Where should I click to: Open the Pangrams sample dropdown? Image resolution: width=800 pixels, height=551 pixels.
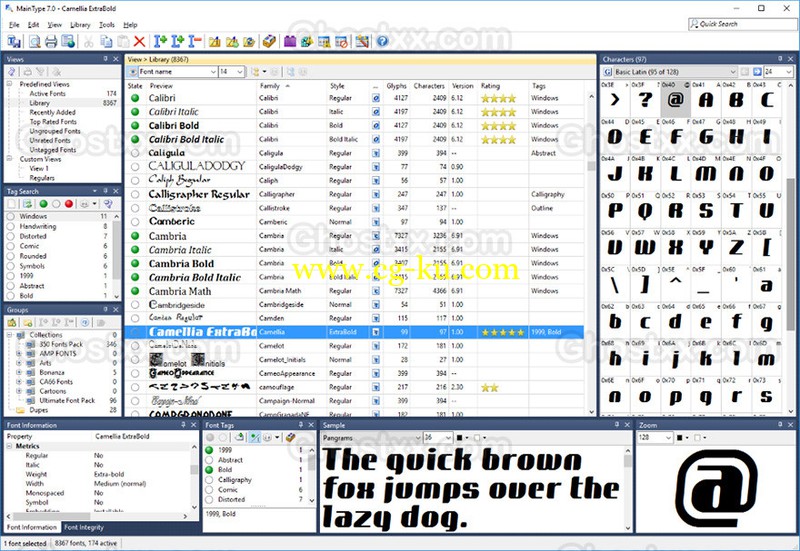click(x=418, y=438)
